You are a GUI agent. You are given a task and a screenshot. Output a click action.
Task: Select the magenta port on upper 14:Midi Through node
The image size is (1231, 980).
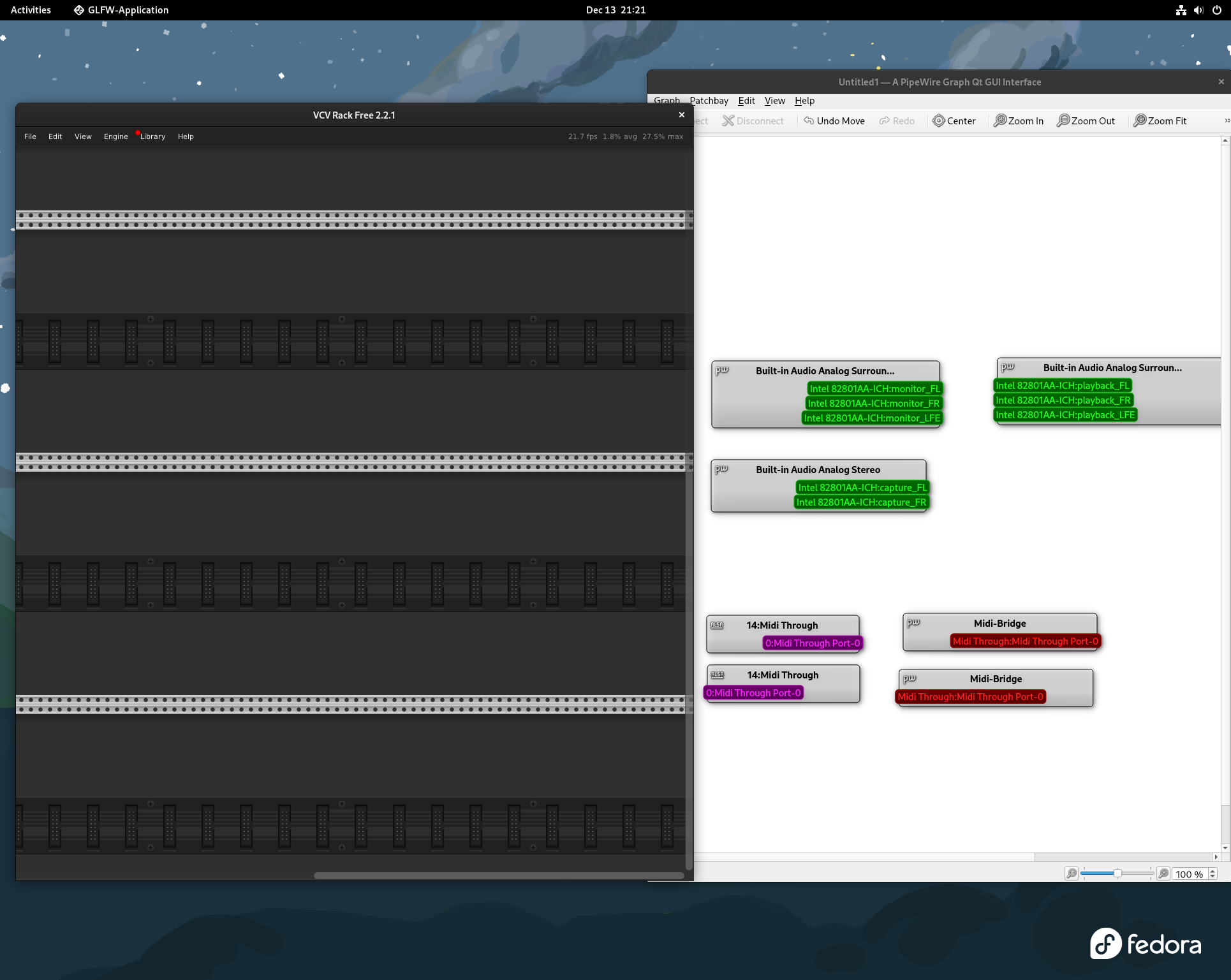[x=813, y=643]
